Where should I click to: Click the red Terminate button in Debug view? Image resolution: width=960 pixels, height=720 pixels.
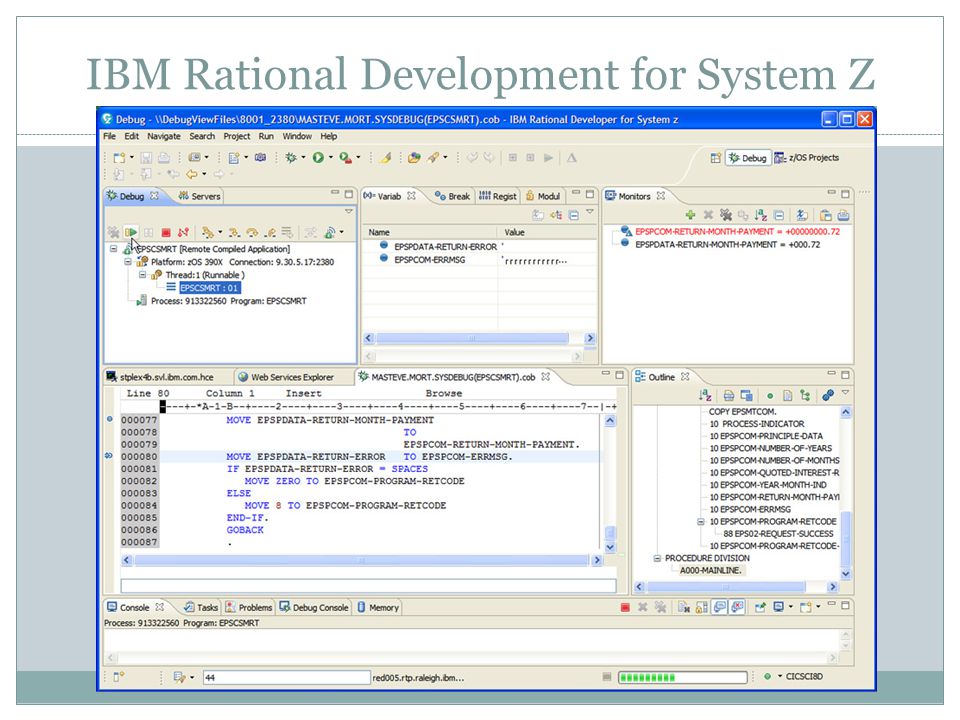pyautogui.click(x=166, y=233)
